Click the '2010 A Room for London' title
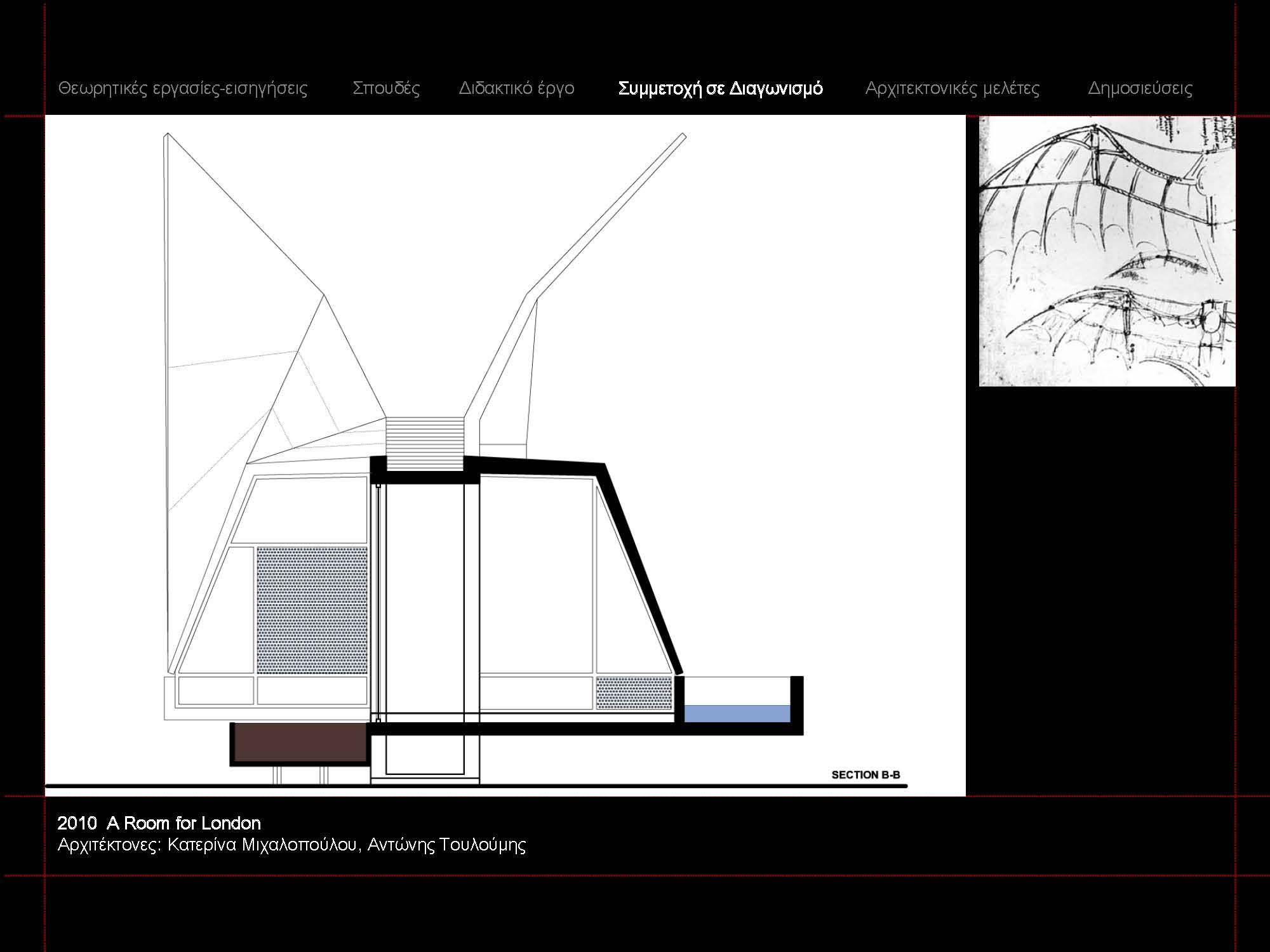The height and width of the screenshot is (952, 1270). pos(159,823)
